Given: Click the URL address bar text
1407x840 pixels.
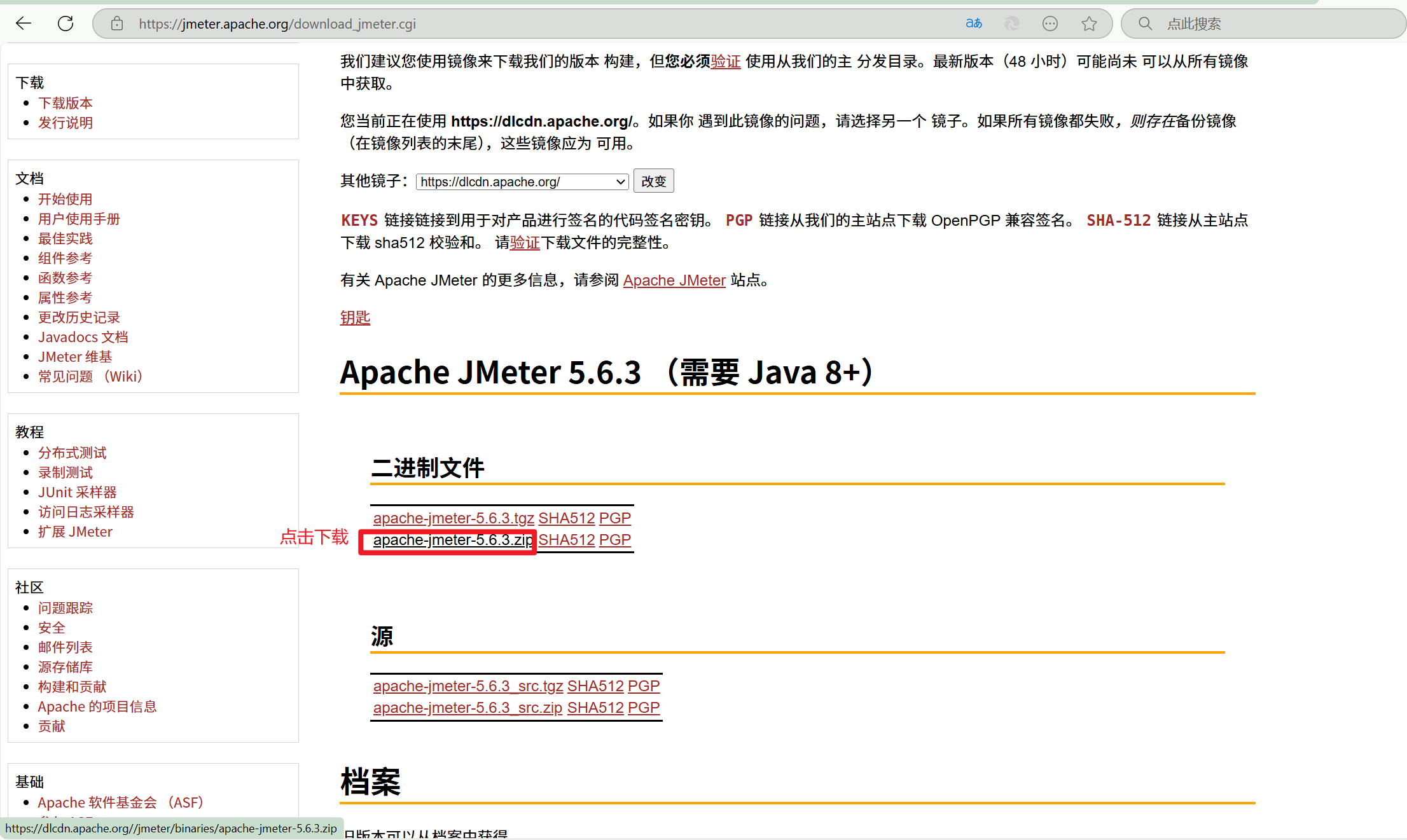Looking at the screenshot, I should point(277,24).
